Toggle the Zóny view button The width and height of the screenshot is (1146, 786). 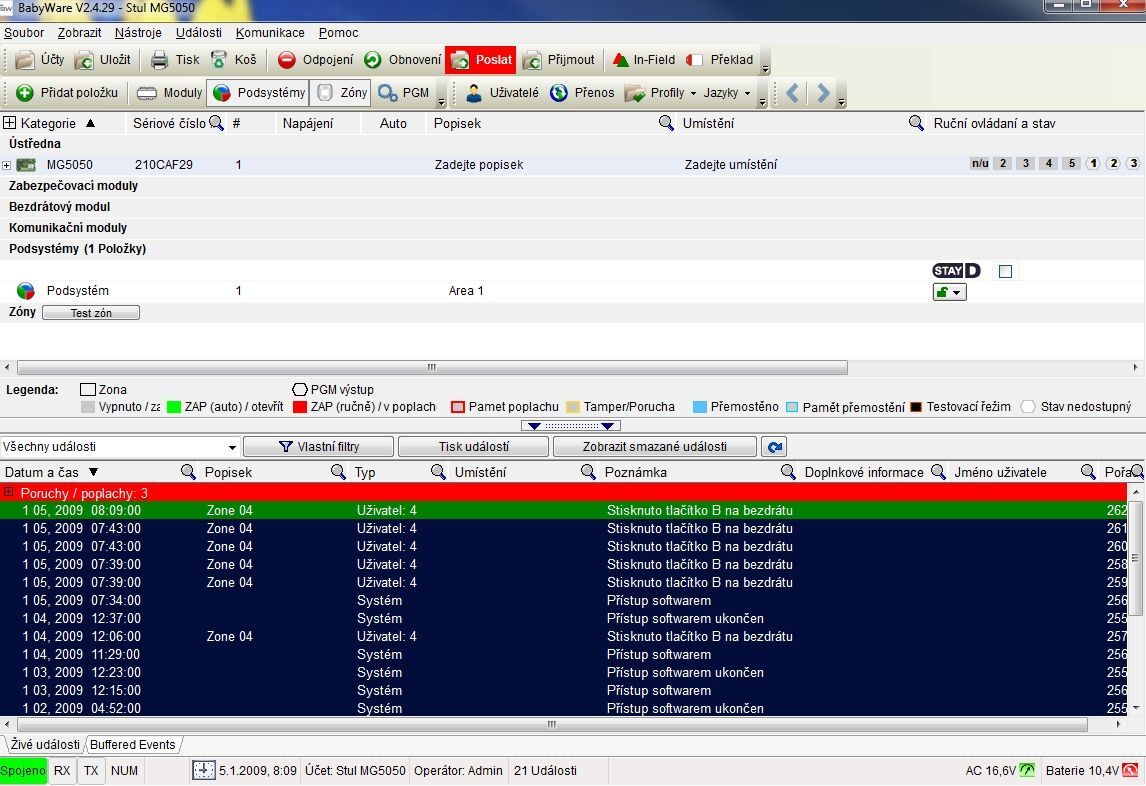(x=340, y=93)
